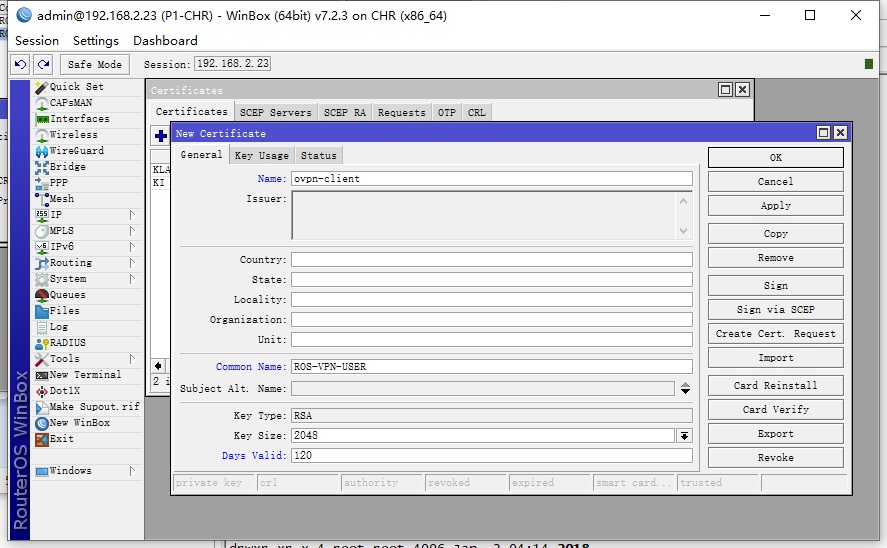Click the Sign button
Viewport: 887px width, 548px height.
pos(775,286)
